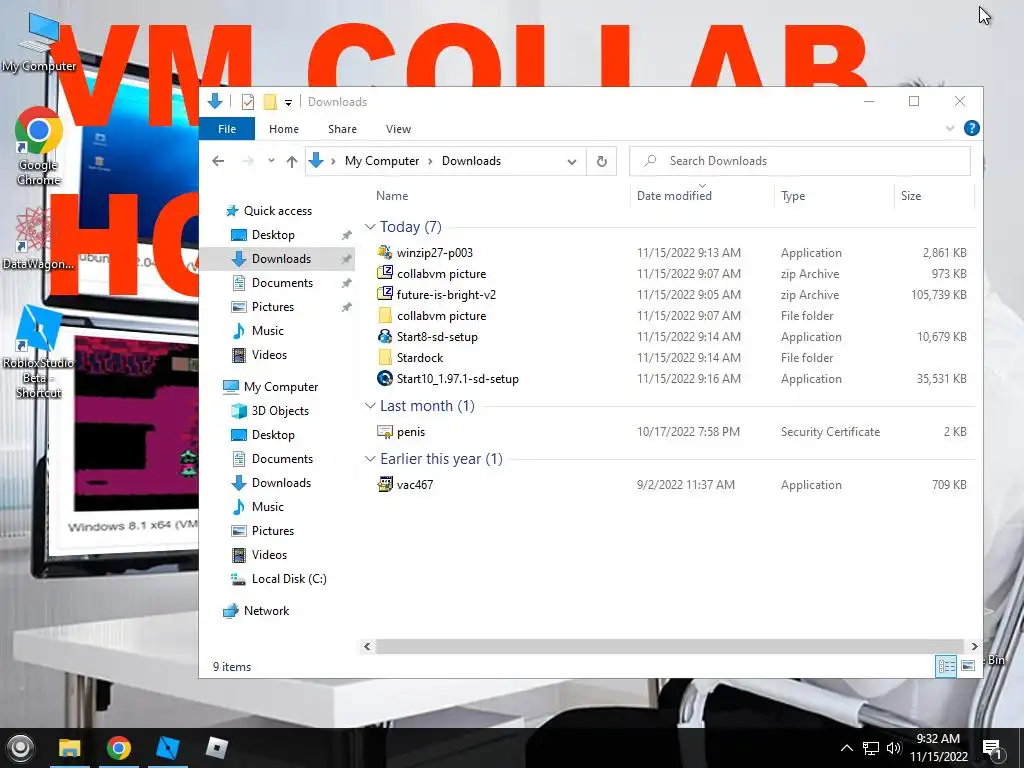Sort by the Size column header

pyautogui.click(x=910, y=196)
